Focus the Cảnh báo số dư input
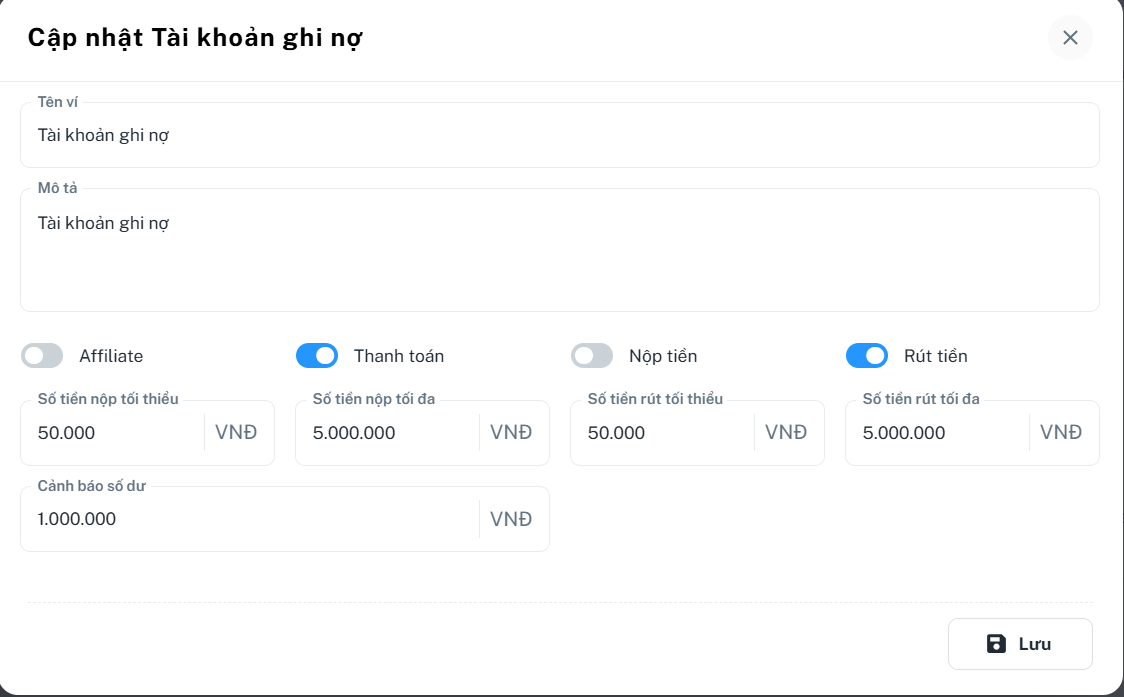1124x697 pixels. coord(250,519)
